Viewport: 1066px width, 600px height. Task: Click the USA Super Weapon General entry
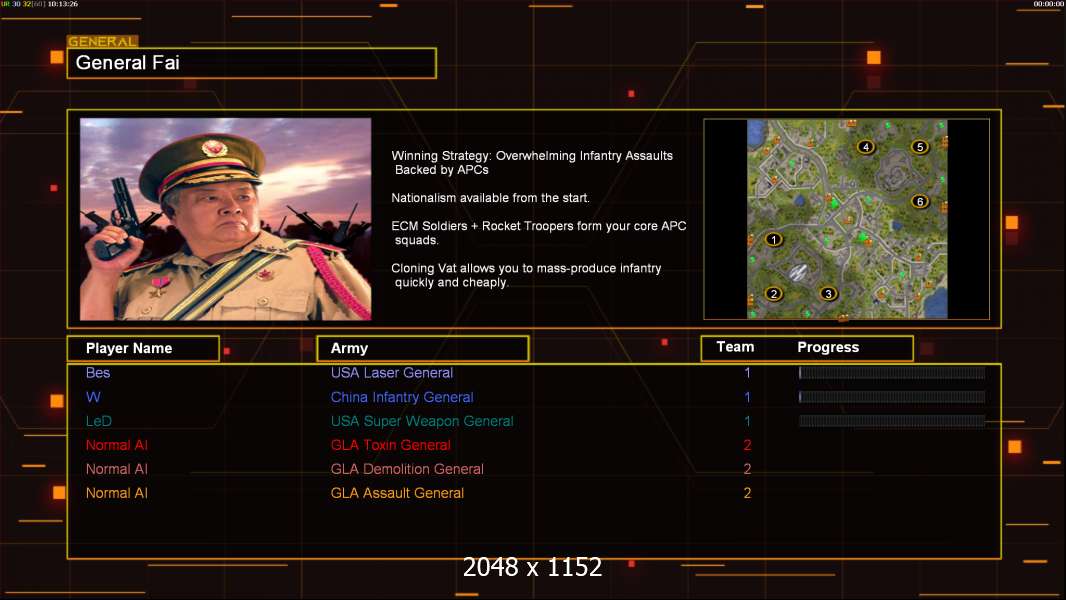pyautogui.click(x=422, y=421)
